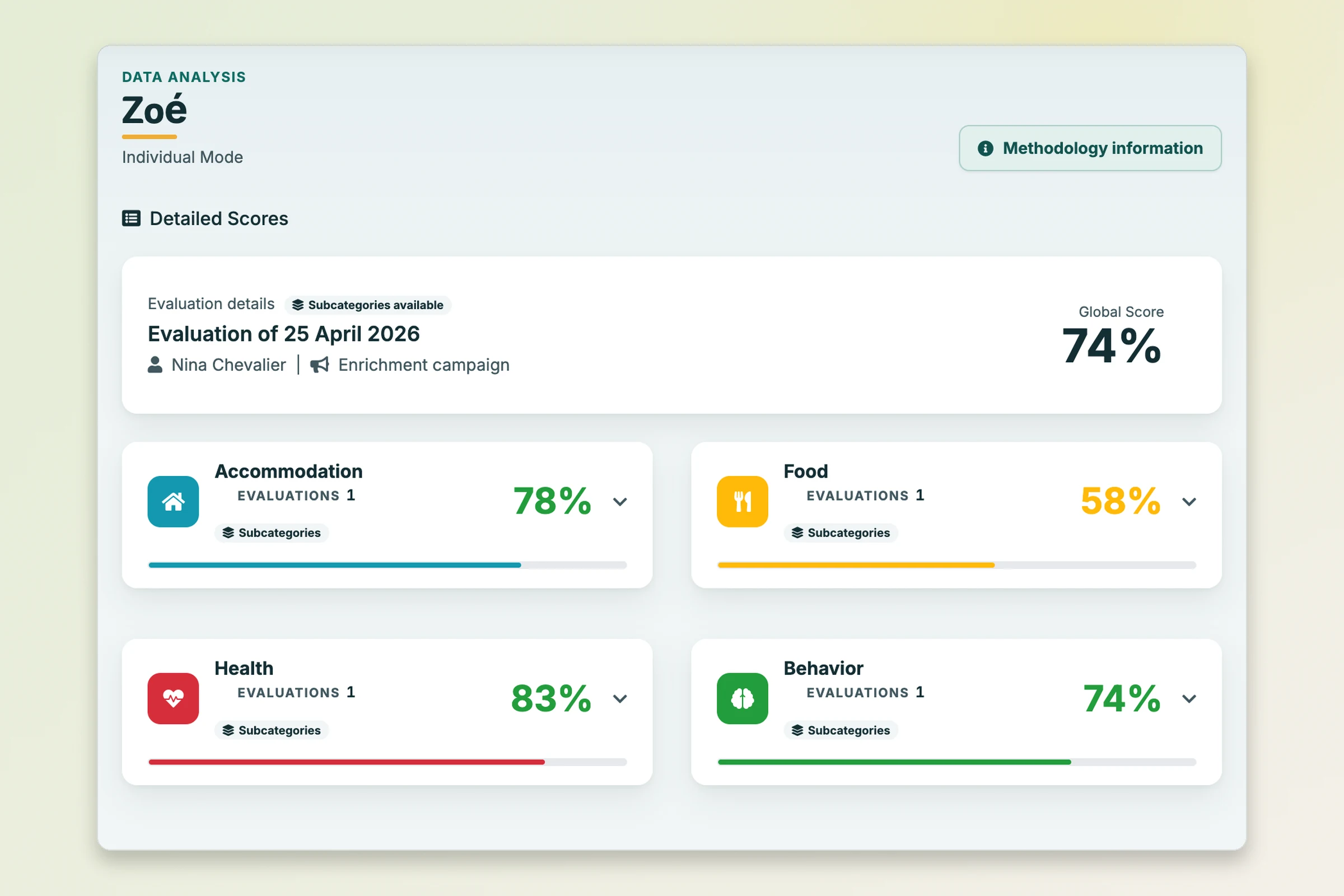Image resolution: width=1344 pixels, height=896 pixels.
Task: Click the Nina Chevalier name
Action: click(x=228, y=365)
